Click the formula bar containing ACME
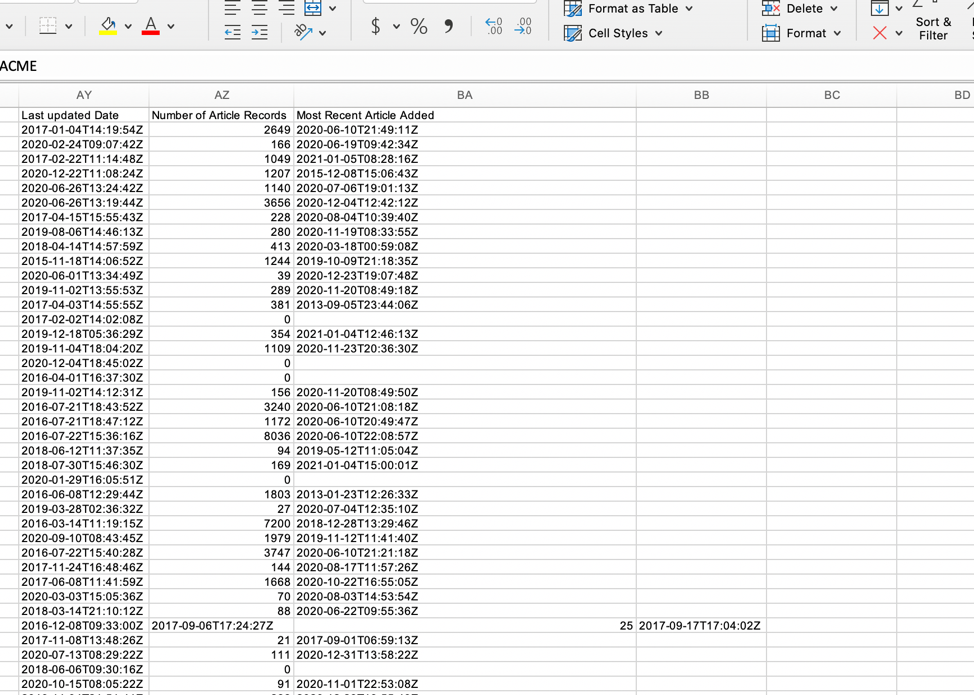 pos(400,66)
